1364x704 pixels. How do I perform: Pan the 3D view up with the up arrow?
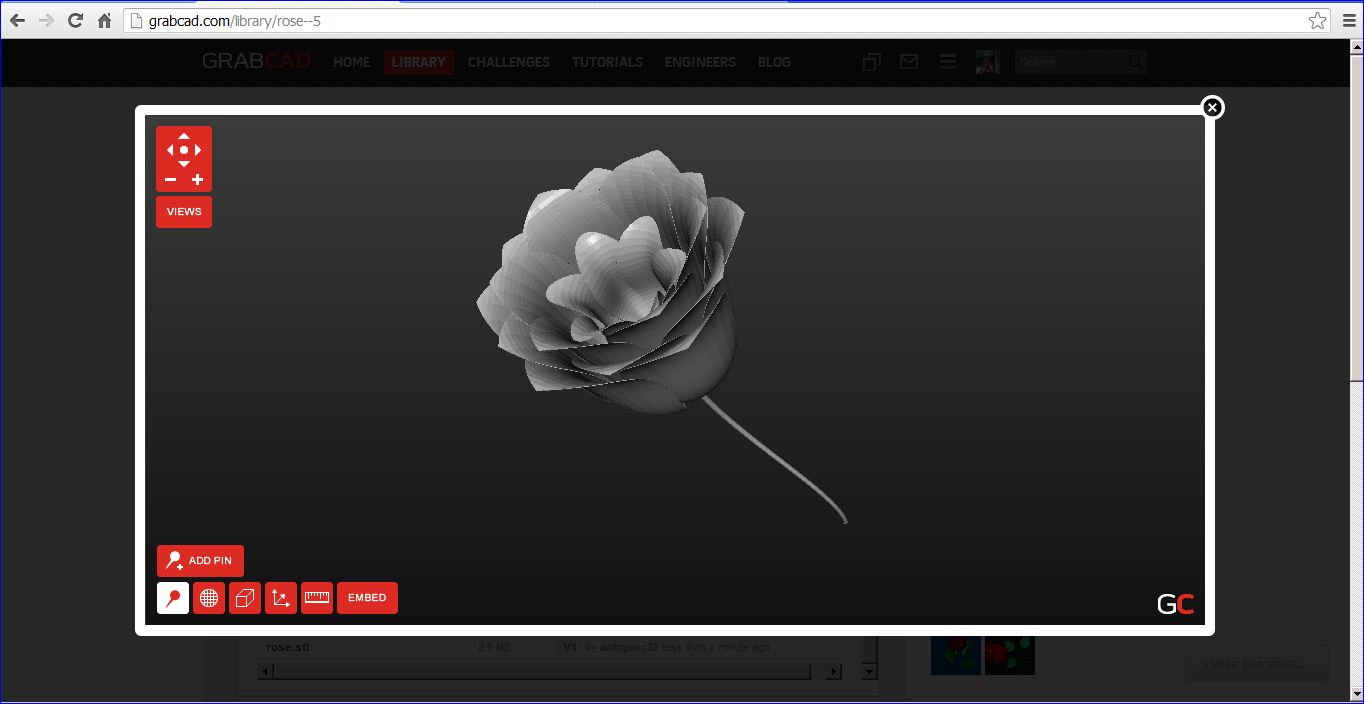[x=184, y=136]
